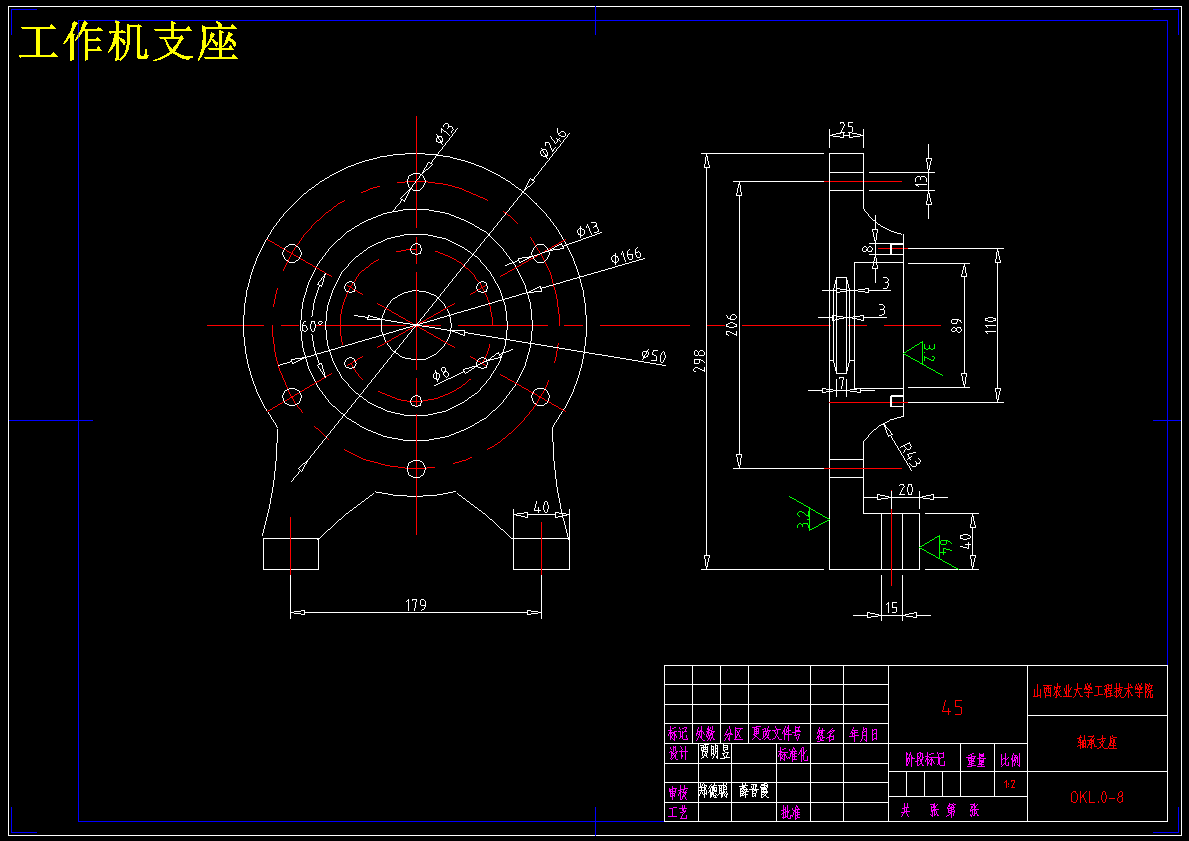This screenshot has width=1189, height=841.
Task: Select the 工艺 label
Action: [x=678, y=812]
